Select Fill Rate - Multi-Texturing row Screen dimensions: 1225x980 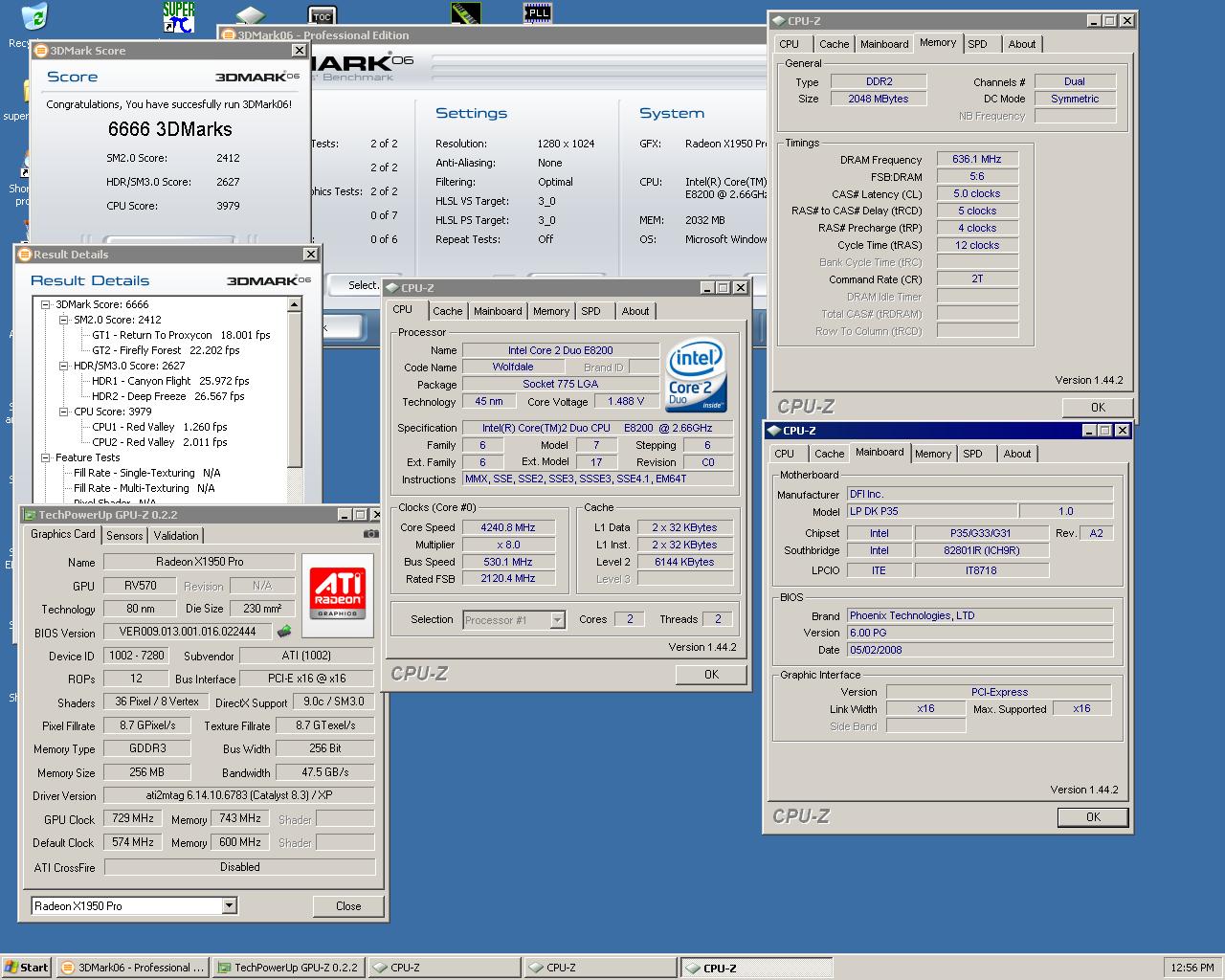pyautogui.click(x=145, y=488)
